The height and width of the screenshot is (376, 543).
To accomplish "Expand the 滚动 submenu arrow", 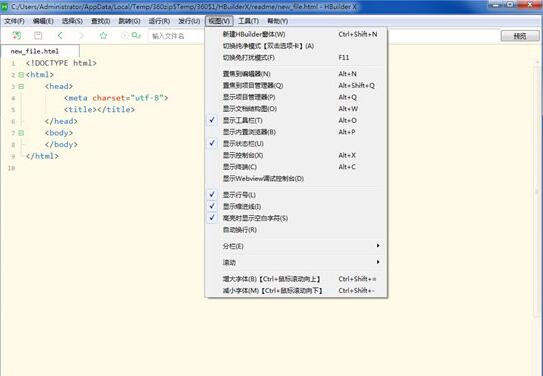I will coord(378,262).
